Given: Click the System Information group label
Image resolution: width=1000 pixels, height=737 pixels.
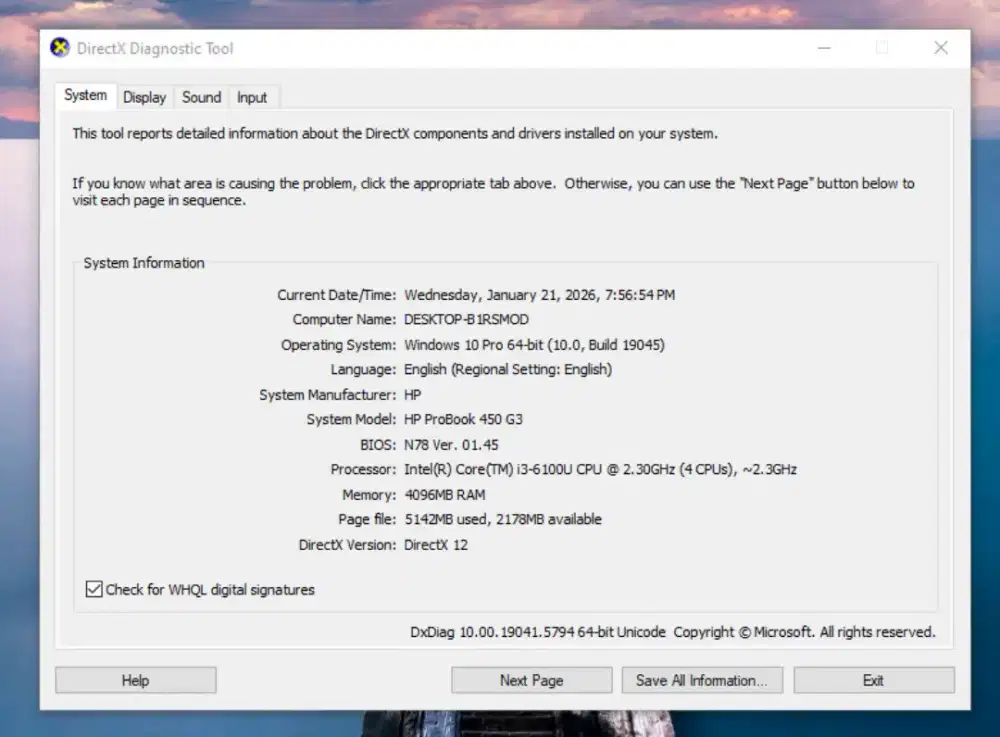Looking at the screenshot, I should click(x=144, y=263).
